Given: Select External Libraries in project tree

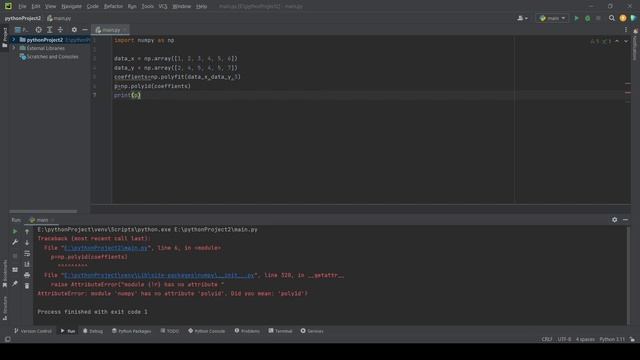Looking at the screenshot, I should (x=45, y=48).
